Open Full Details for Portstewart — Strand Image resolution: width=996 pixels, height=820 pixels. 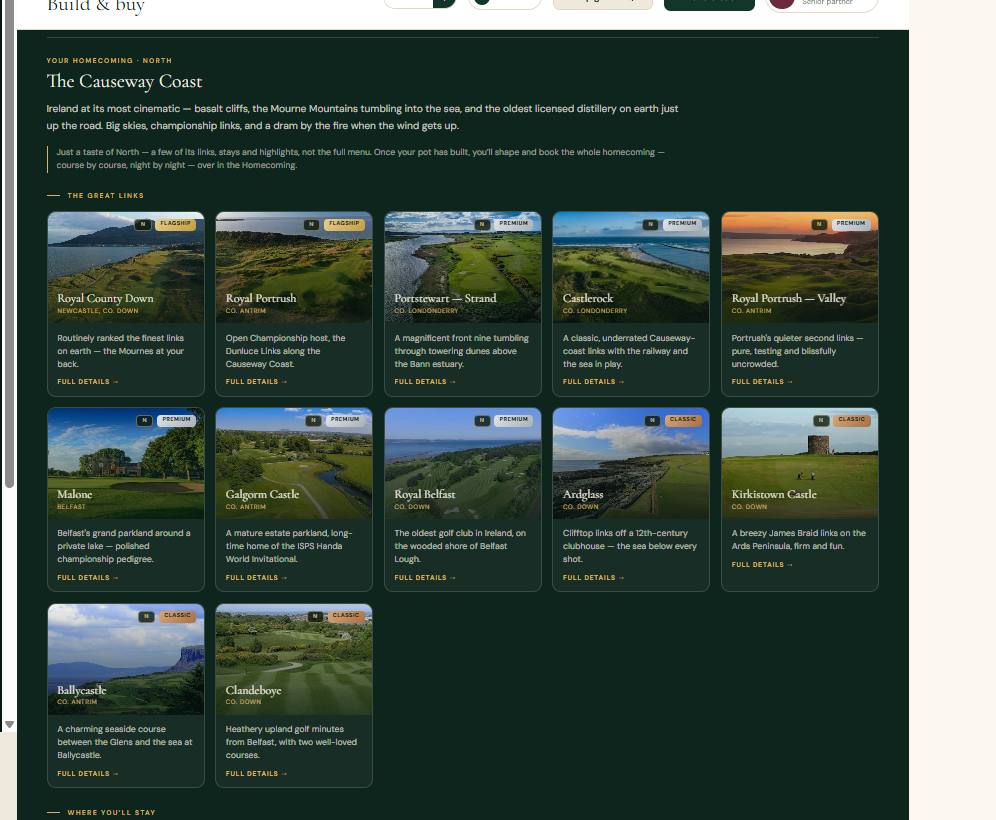[425, 382]
